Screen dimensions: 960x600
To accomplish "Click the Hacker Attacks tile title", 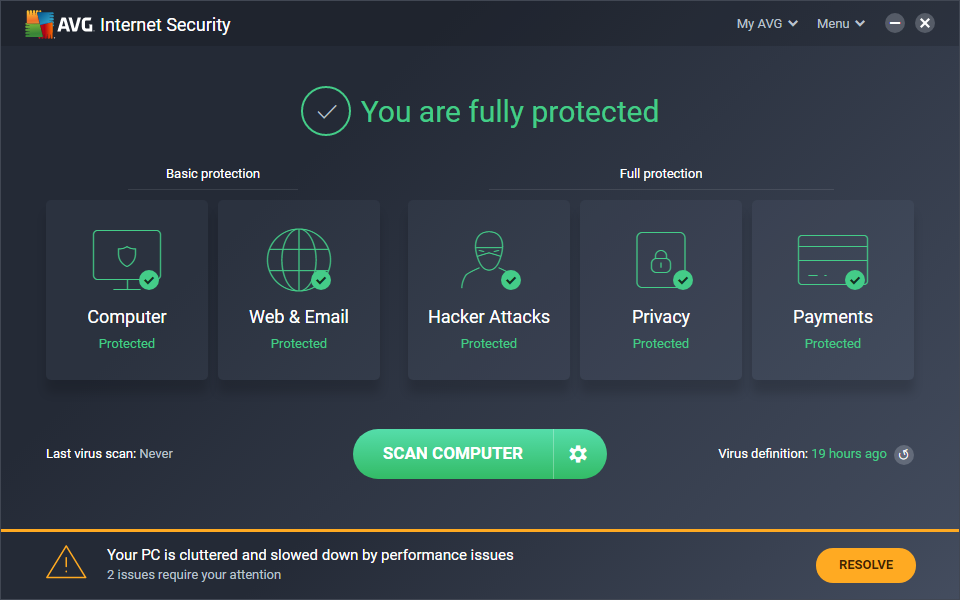I will (x=489, y=317).
